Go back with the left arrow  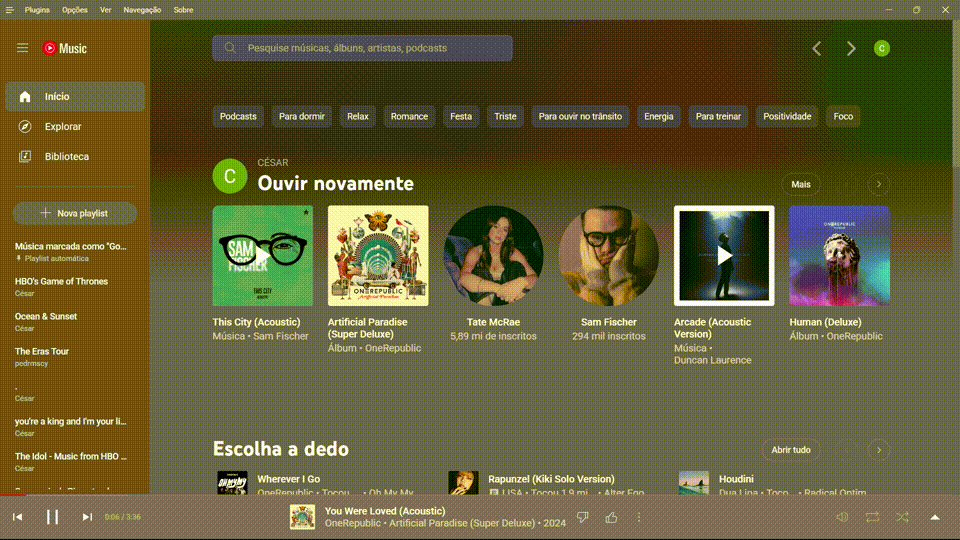817,48
